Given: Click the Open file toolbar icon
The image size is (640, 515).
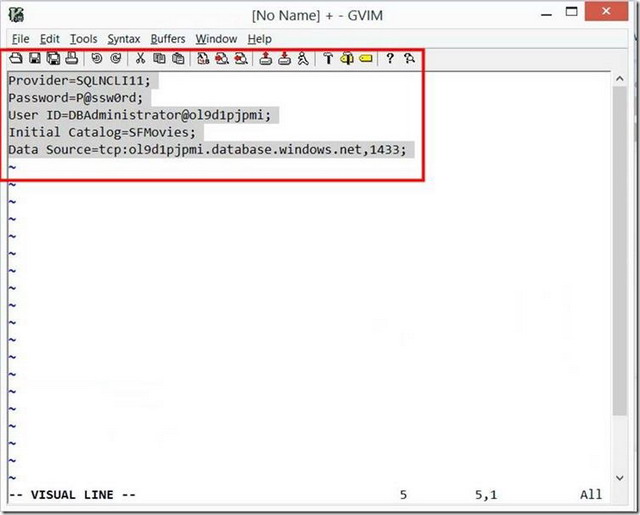Looking at the screenshot, I should 16,58.
